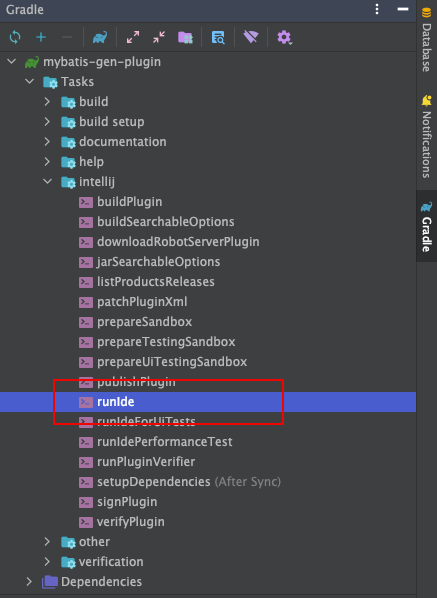
Task: Click the help folder icon
Action: click(x=69, y=162)
